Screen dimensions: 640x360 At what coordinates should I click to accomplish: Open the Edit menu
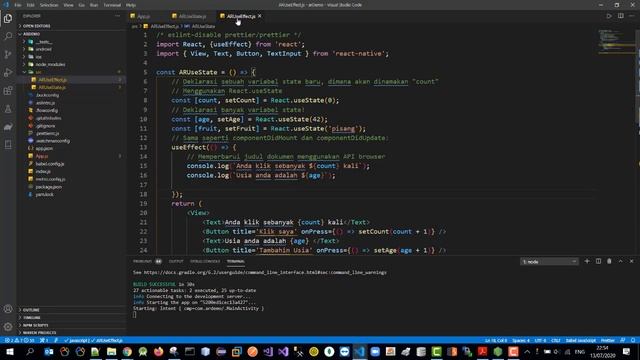(31, 5)
